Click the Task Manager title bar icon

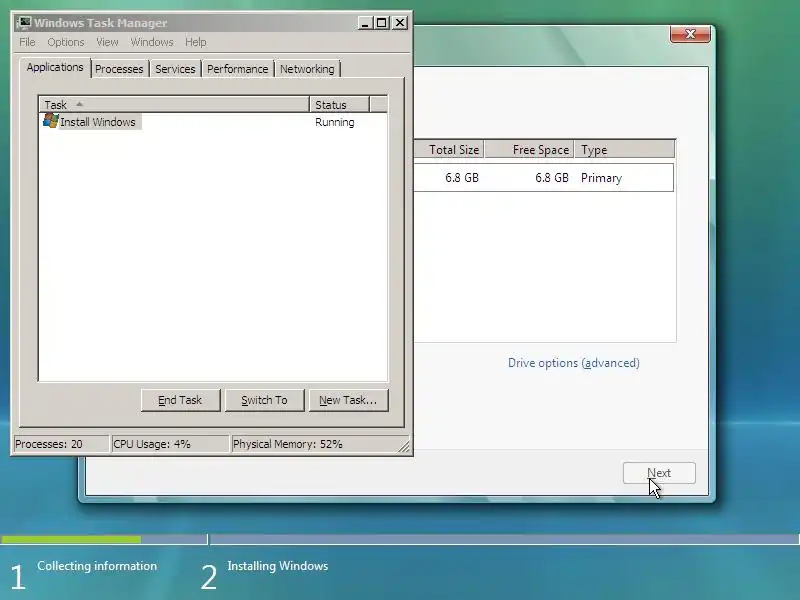[23, 22]
